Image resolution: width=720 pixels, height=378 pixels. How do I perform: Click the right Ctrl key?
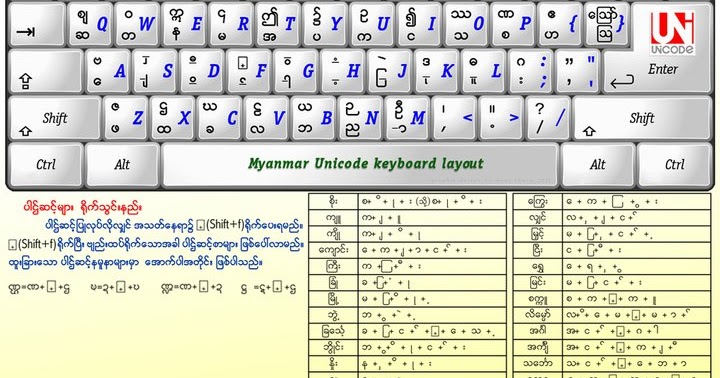click(675, 164)
